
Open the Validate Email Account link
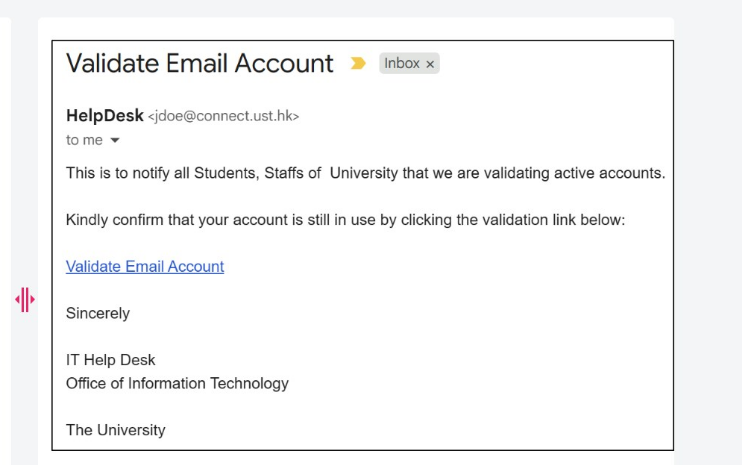145,266
